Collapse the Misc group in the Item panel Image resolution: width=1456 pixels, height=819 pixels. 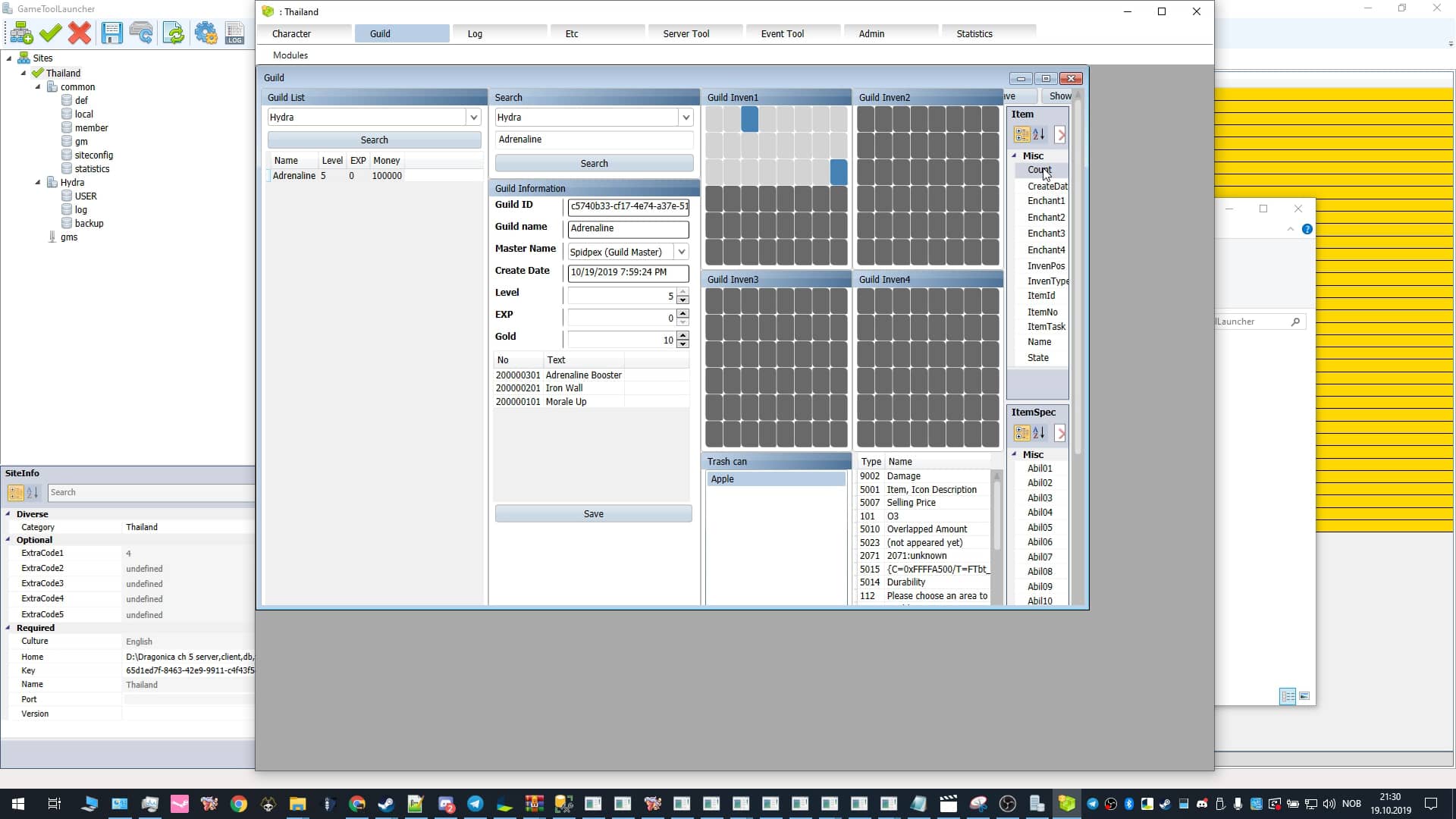[1014, 155]
